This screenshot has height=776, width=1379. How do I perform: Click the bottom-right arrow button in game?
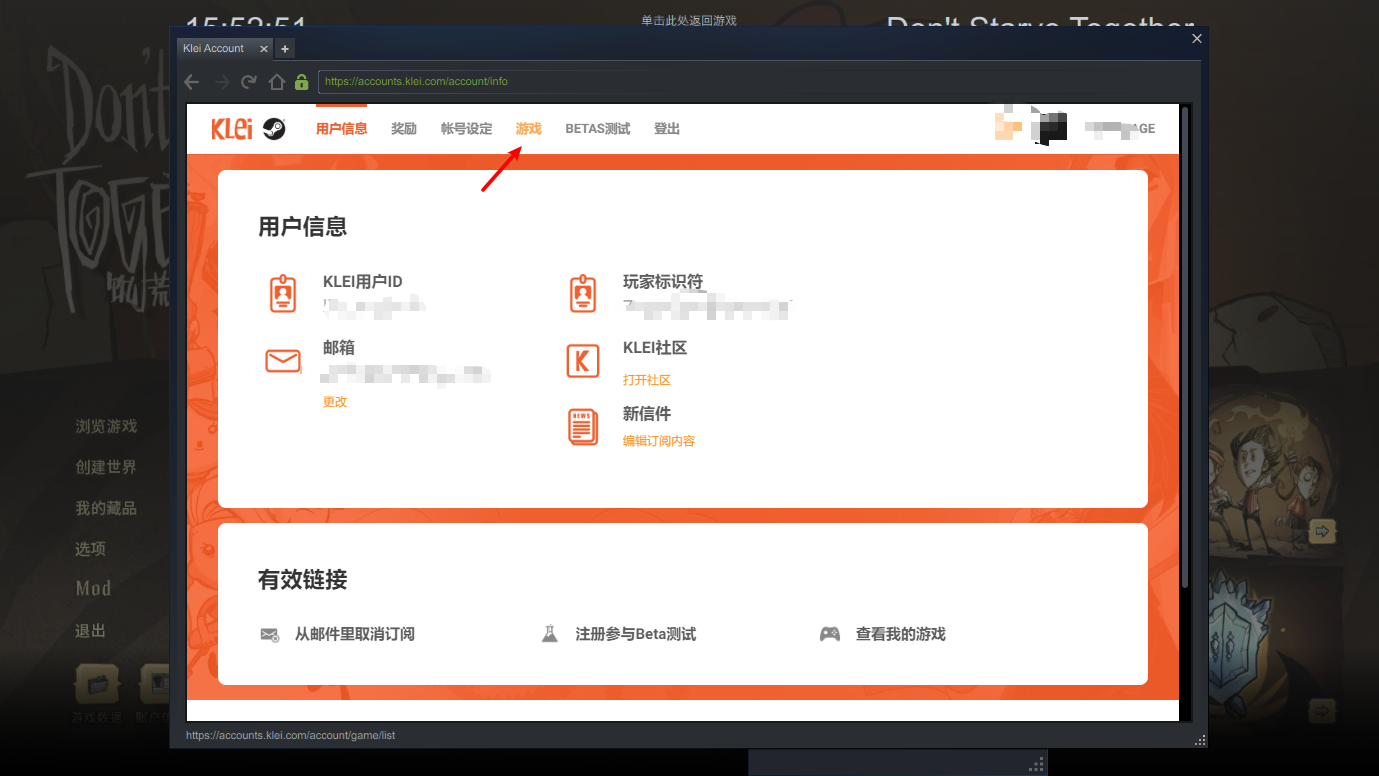[1322, 711]
